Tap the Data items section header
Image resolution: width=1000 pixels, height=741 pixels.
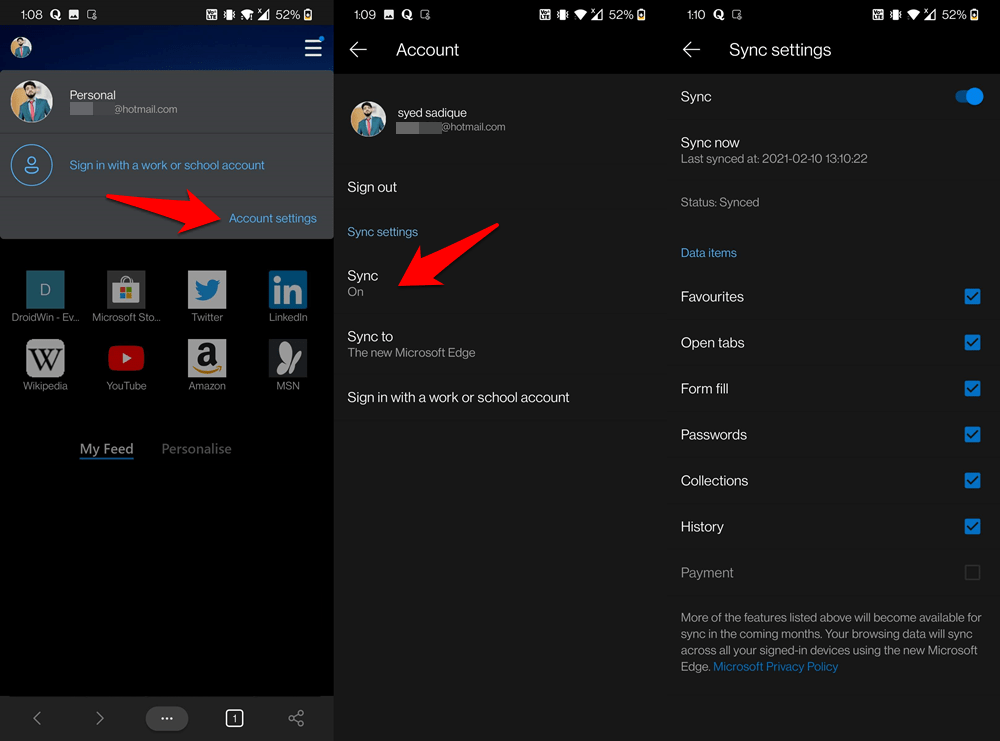709,253
